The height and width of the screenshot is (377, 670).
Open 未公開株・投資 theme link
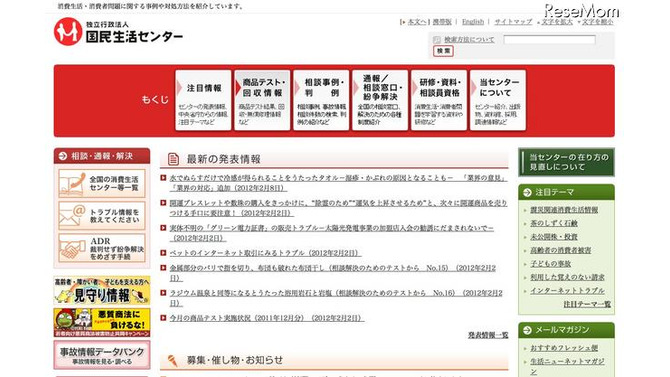click(x=554, y=236)
